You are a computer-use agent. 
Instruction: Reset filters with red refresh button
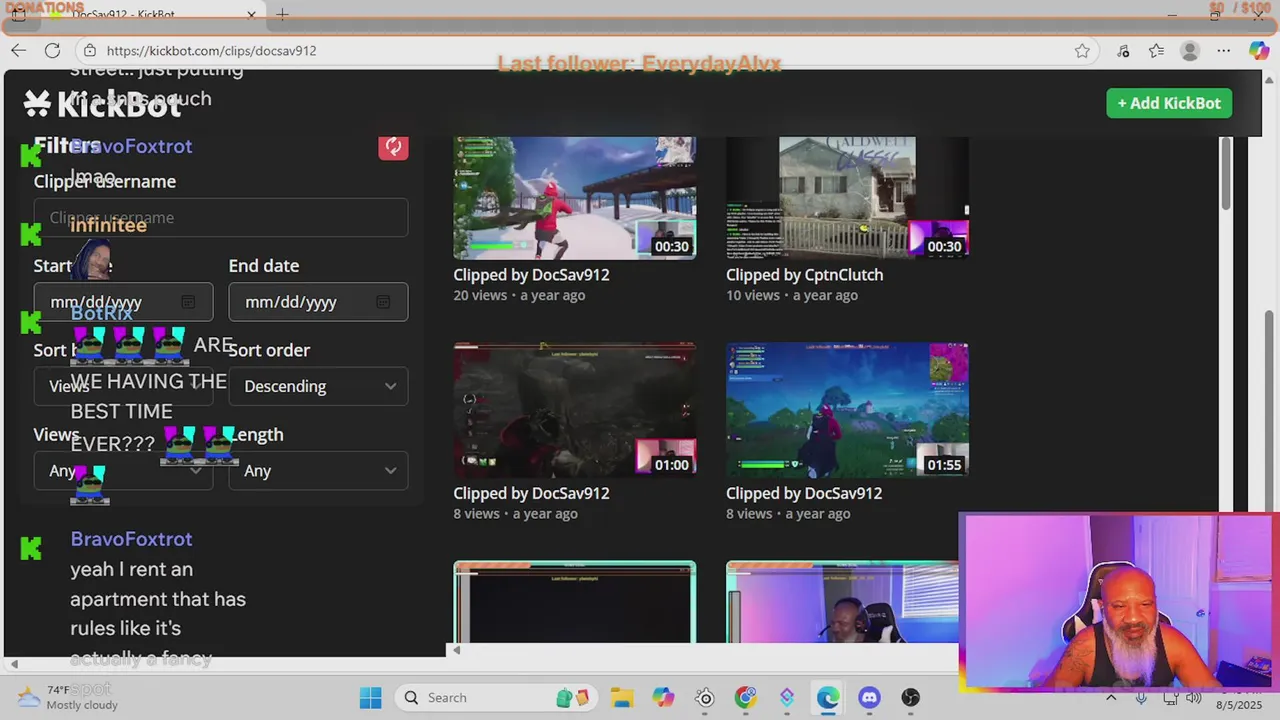393,147
